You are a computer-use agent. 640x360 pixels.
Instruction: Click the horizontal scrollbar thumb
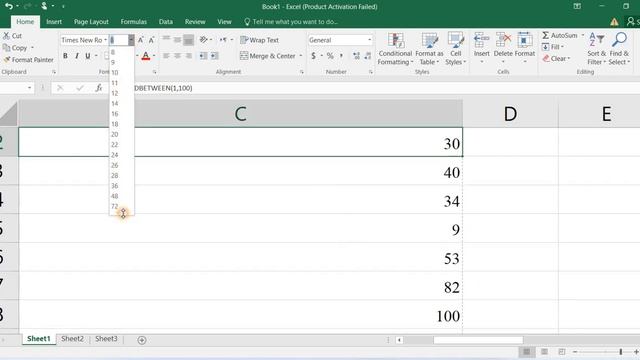[x=478, y=340]
